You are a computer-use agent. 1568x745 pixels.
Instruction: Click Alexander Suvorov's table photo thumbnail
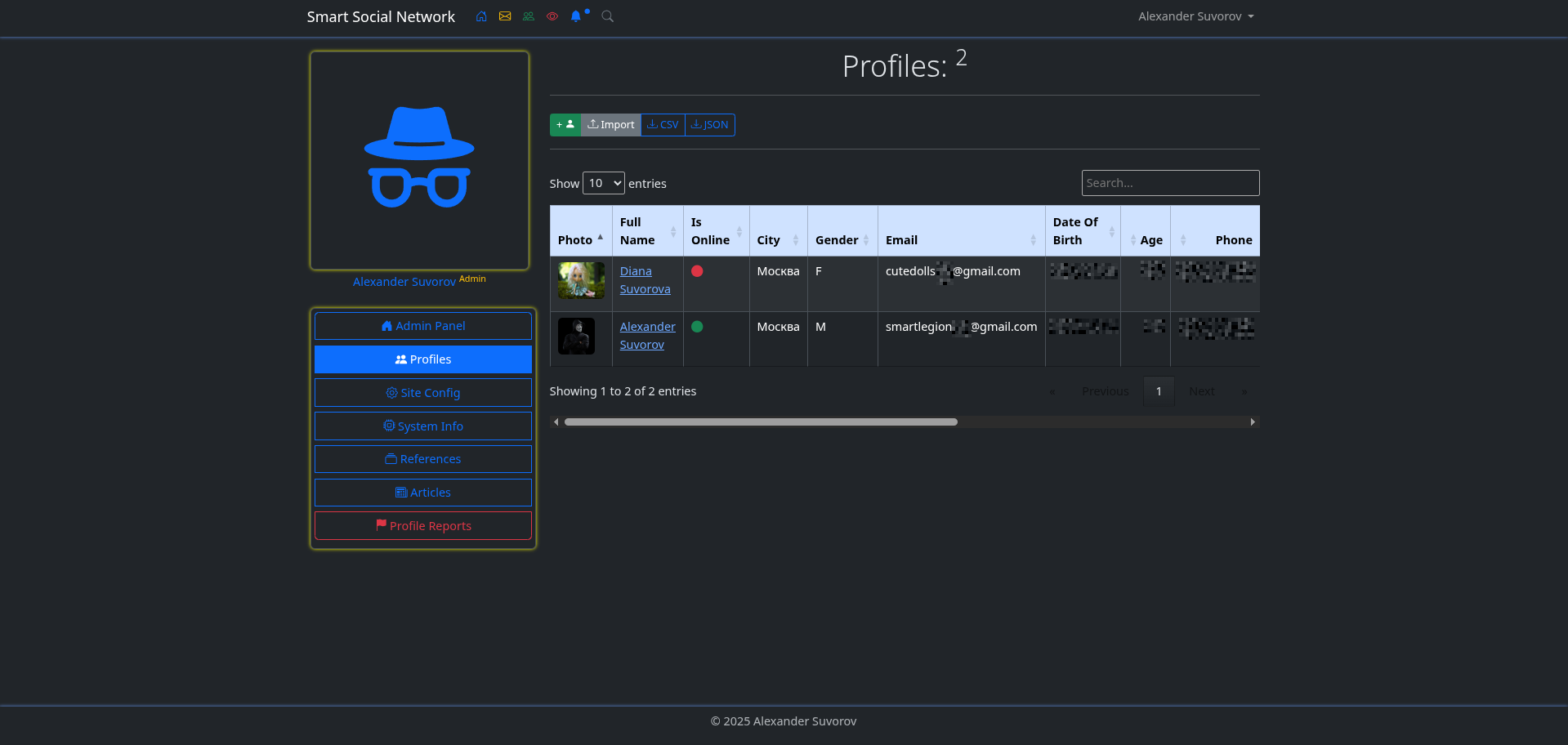tap(576, 336)
